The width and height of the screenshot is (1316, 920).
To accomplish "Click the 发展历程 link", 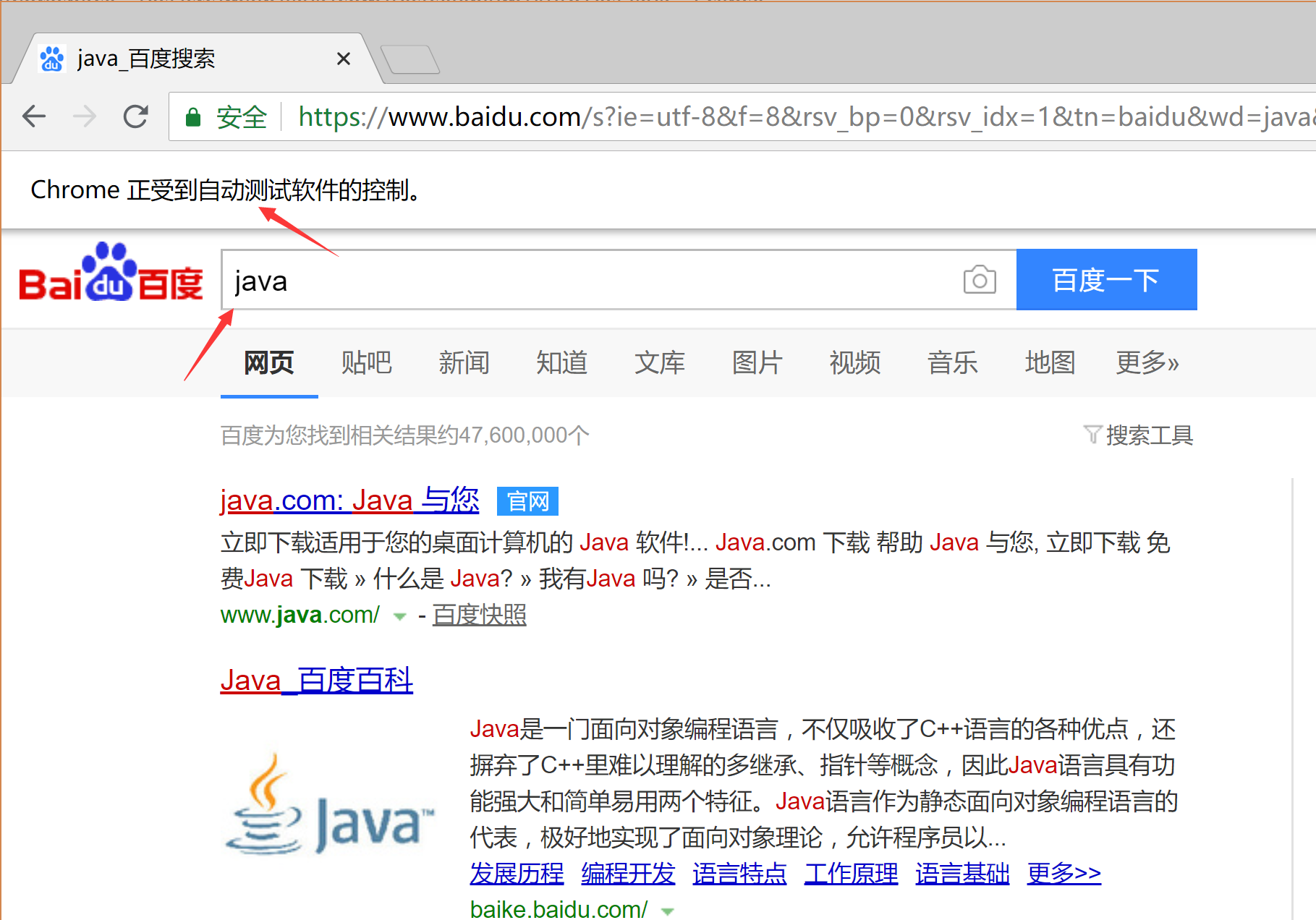I will click(516, 874).
